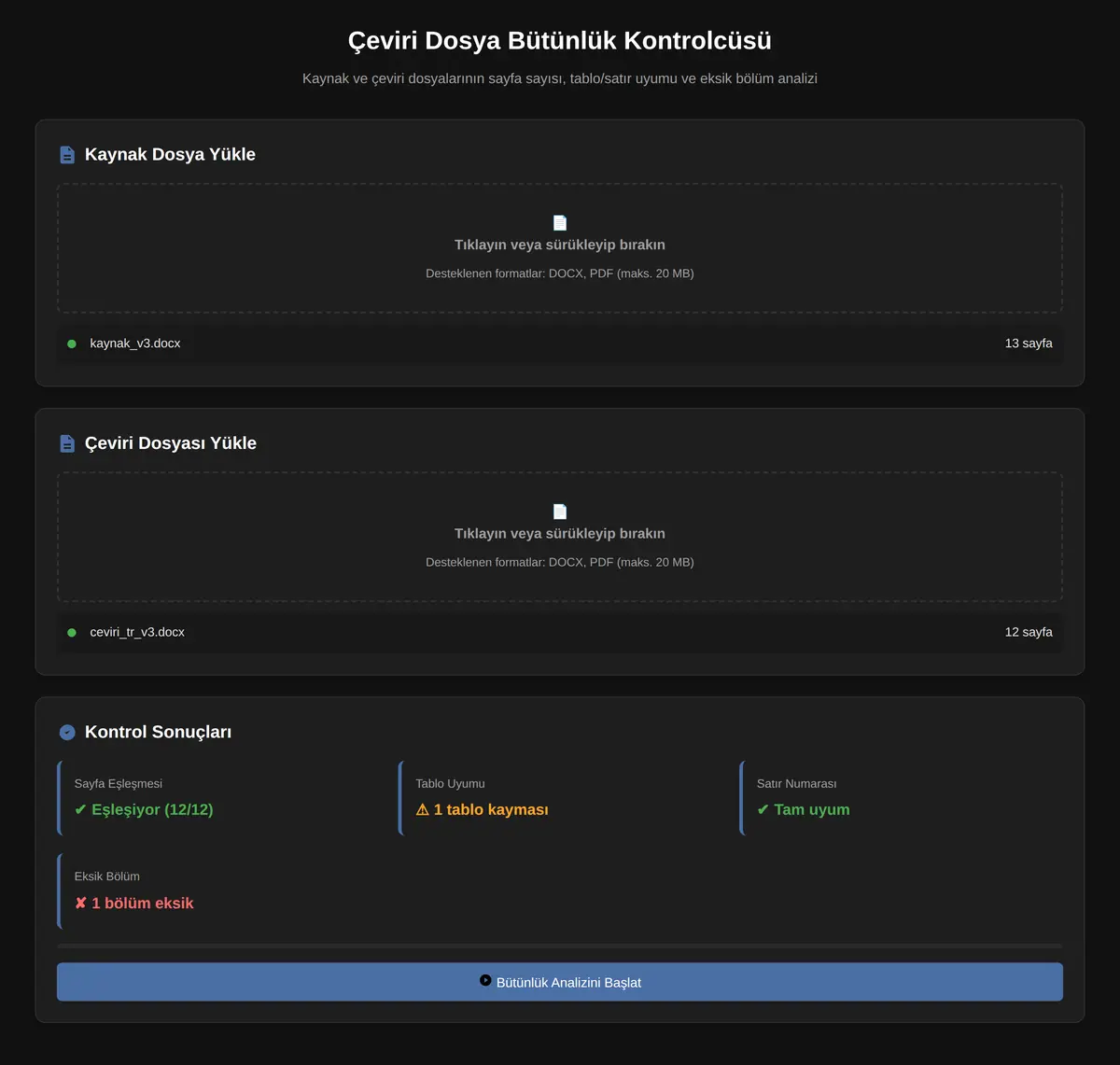
Task: Click the Sayfa Eşleşmesi label
Action: click(119, 784)
